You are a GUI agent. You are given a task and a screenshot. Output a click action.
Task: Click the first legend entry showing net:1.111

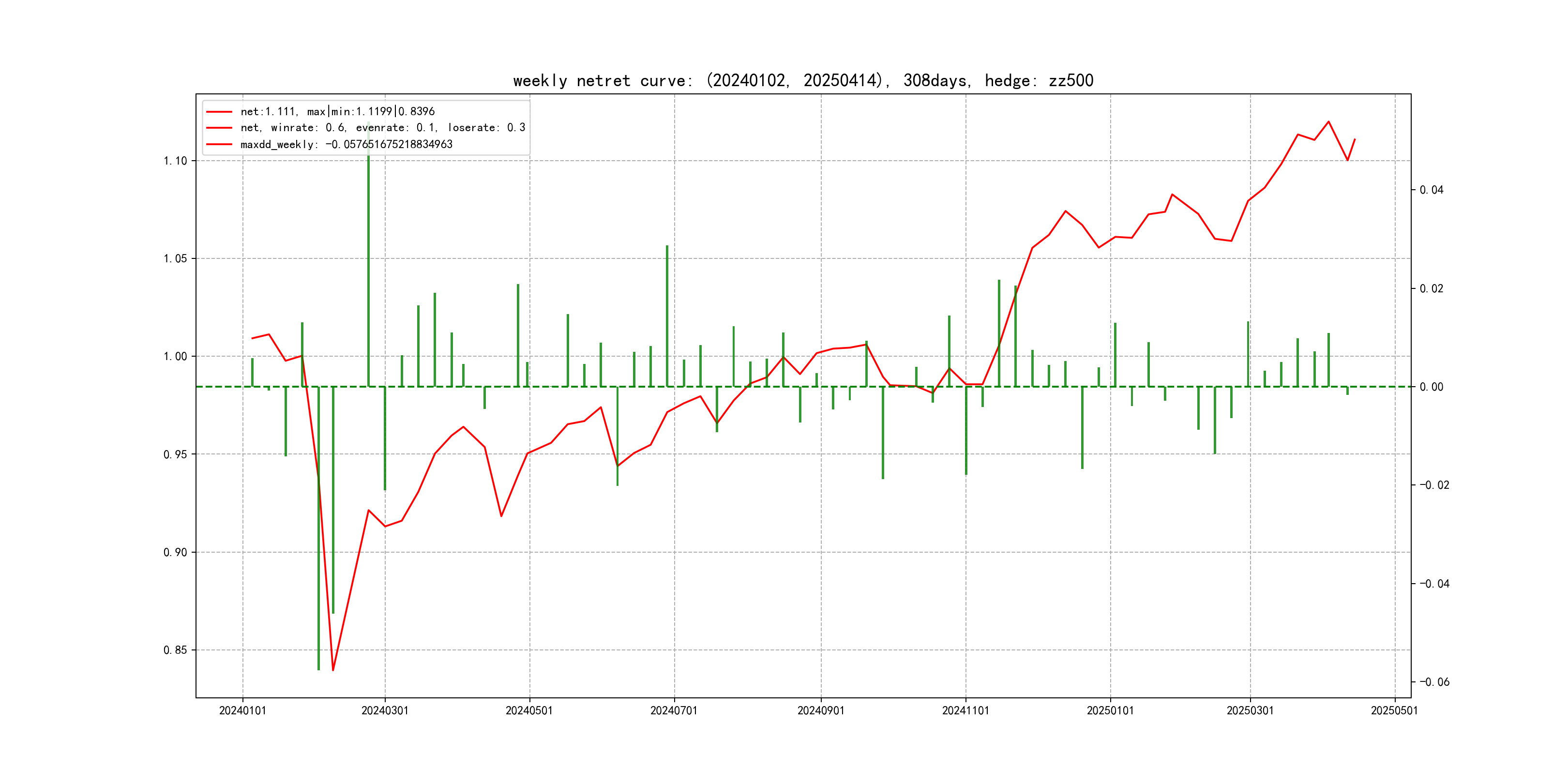pyautogui.click(x=337, y=111)
